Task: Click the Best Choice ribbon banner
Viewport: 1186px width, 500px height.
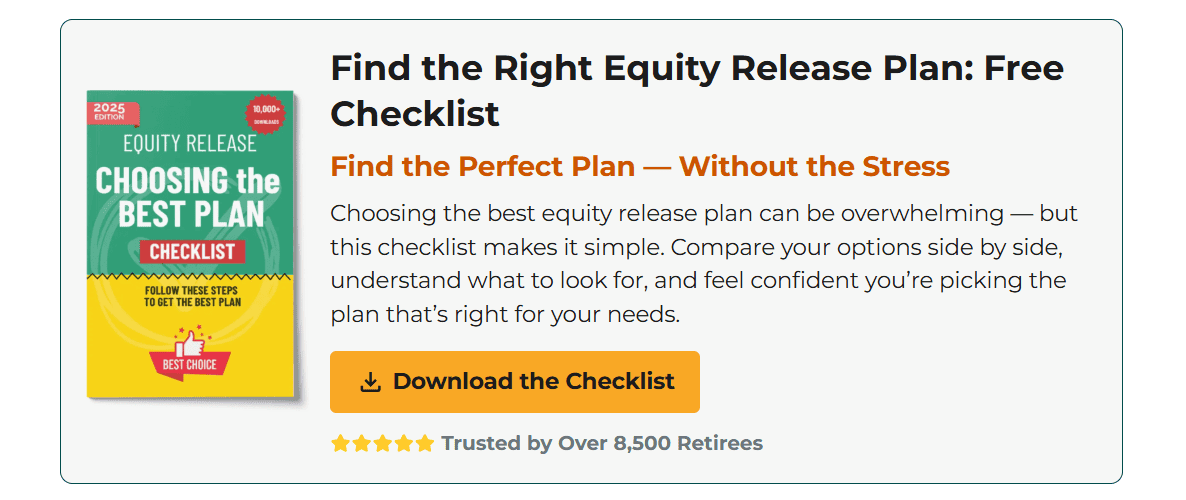Action: click(x=189, y=365)
